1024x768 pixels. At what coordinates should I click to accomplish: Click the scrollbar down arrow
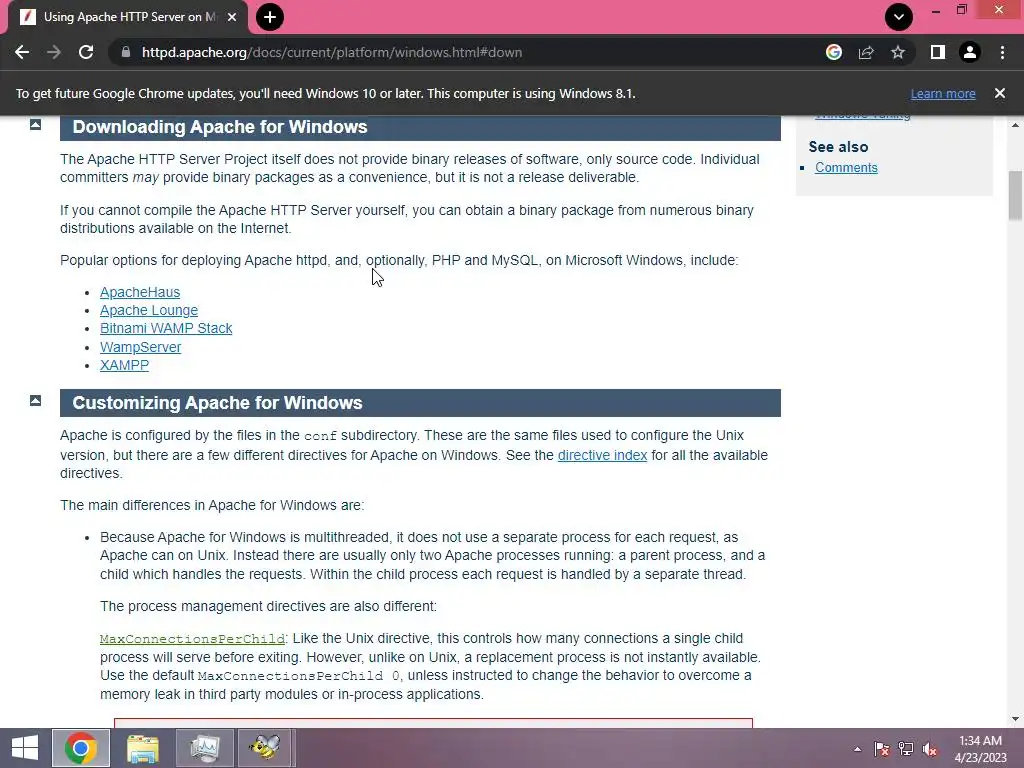(x=1016, y=719)
